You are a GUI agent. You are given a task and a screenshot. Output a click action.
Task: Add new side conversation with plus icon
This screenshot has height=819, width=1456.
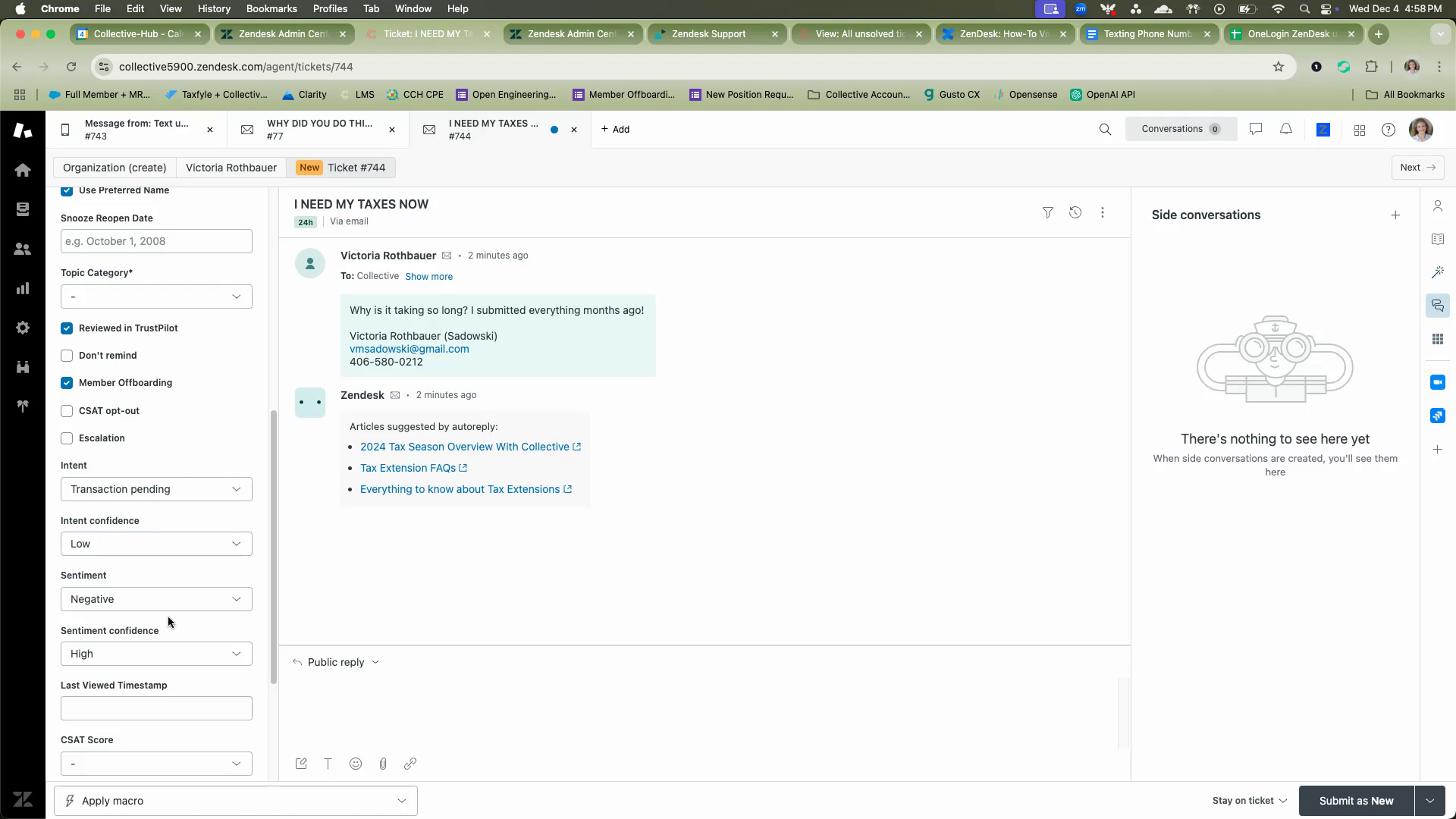(x=1395, y=215)
